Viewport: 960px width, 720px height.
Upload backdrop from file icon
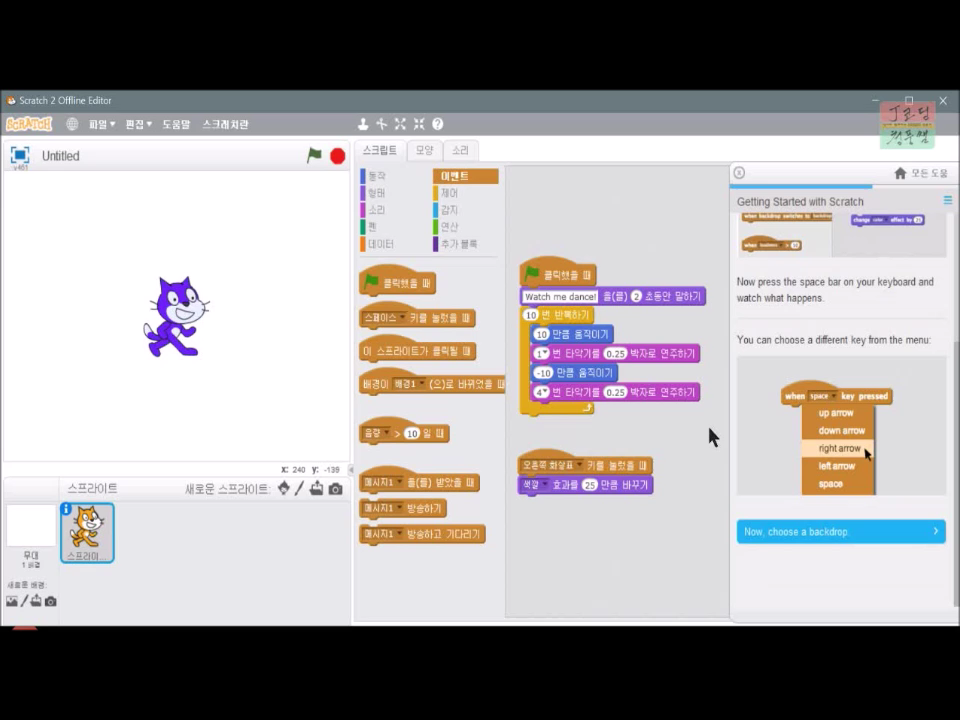click(36, 601)
